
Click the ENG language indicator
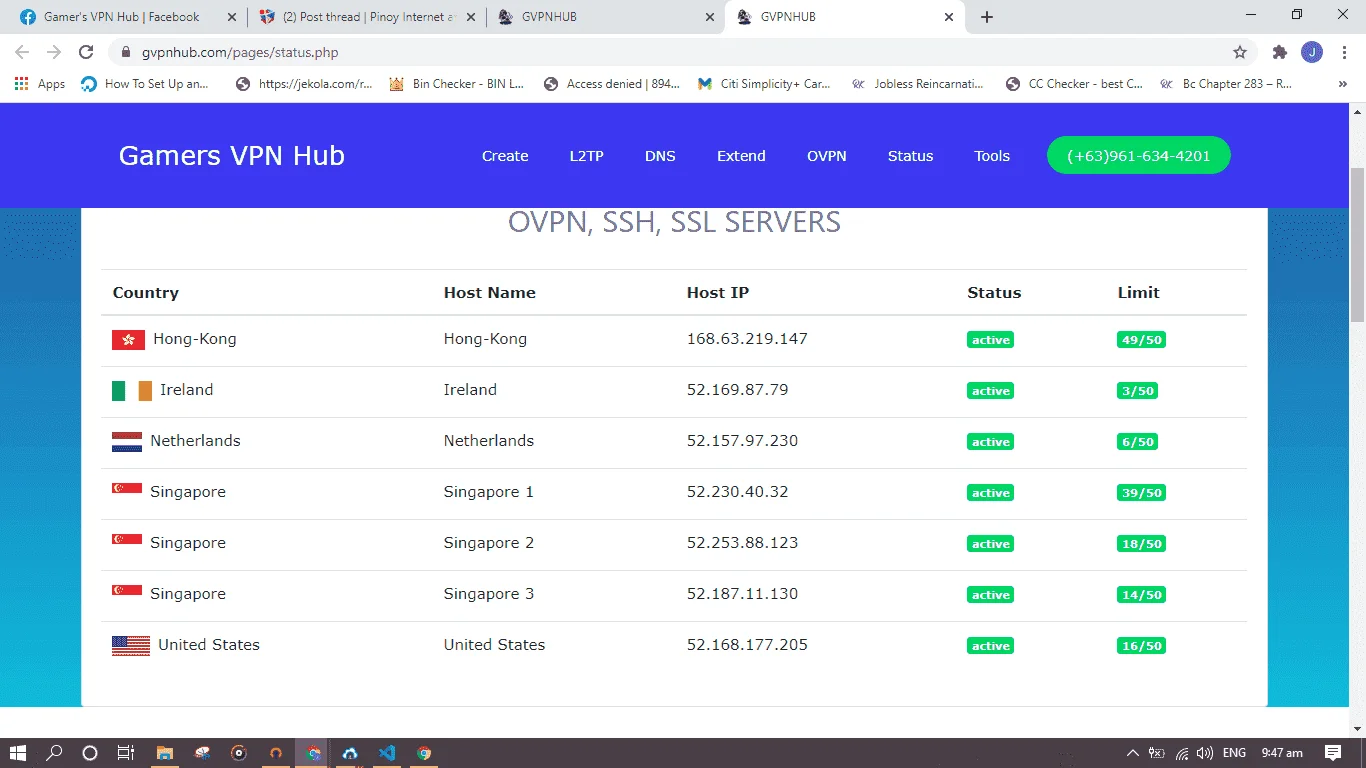click(x=1234, y=753)
